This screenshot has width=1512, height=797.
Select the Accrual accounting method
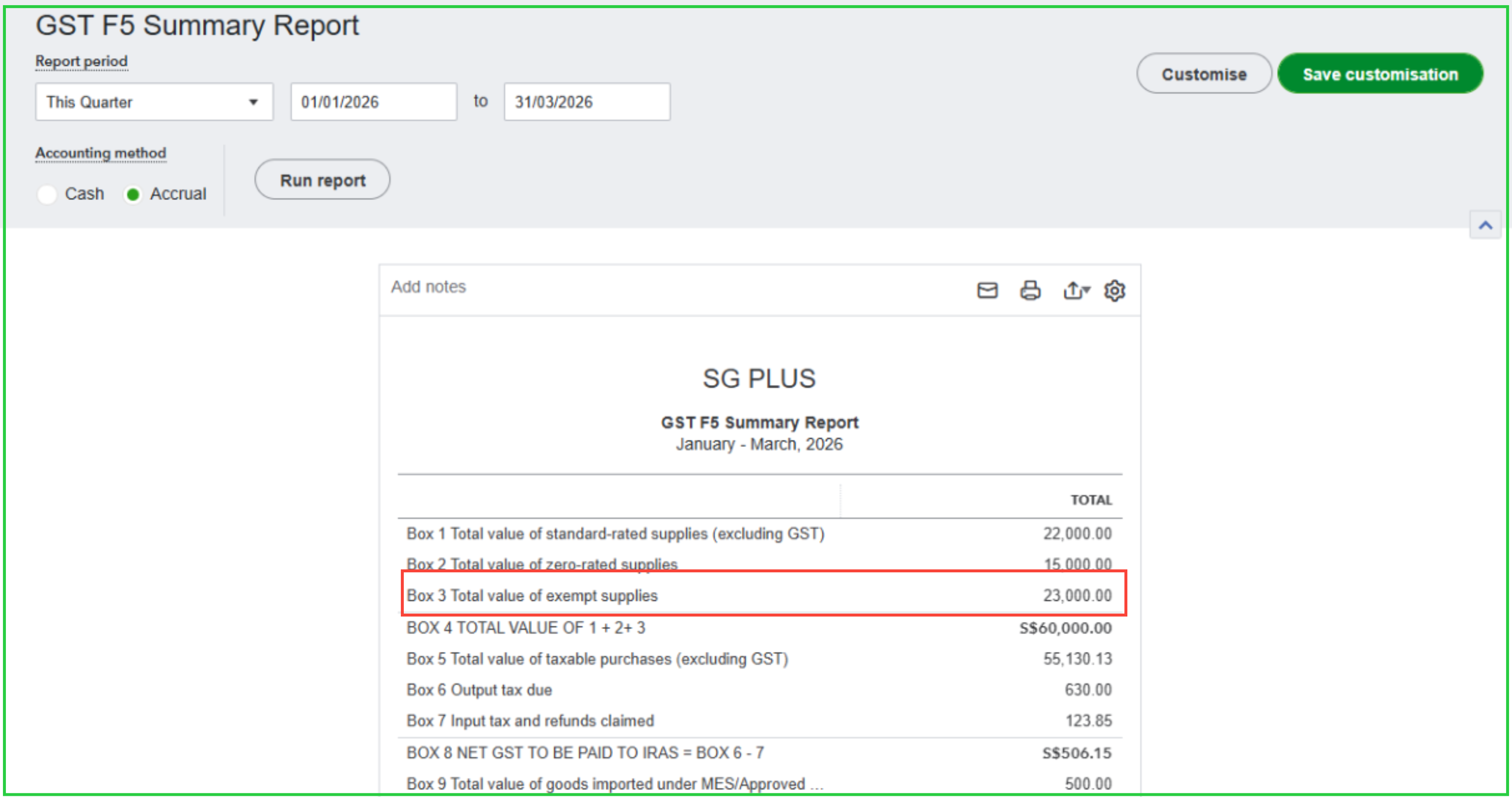pos(133,194)
